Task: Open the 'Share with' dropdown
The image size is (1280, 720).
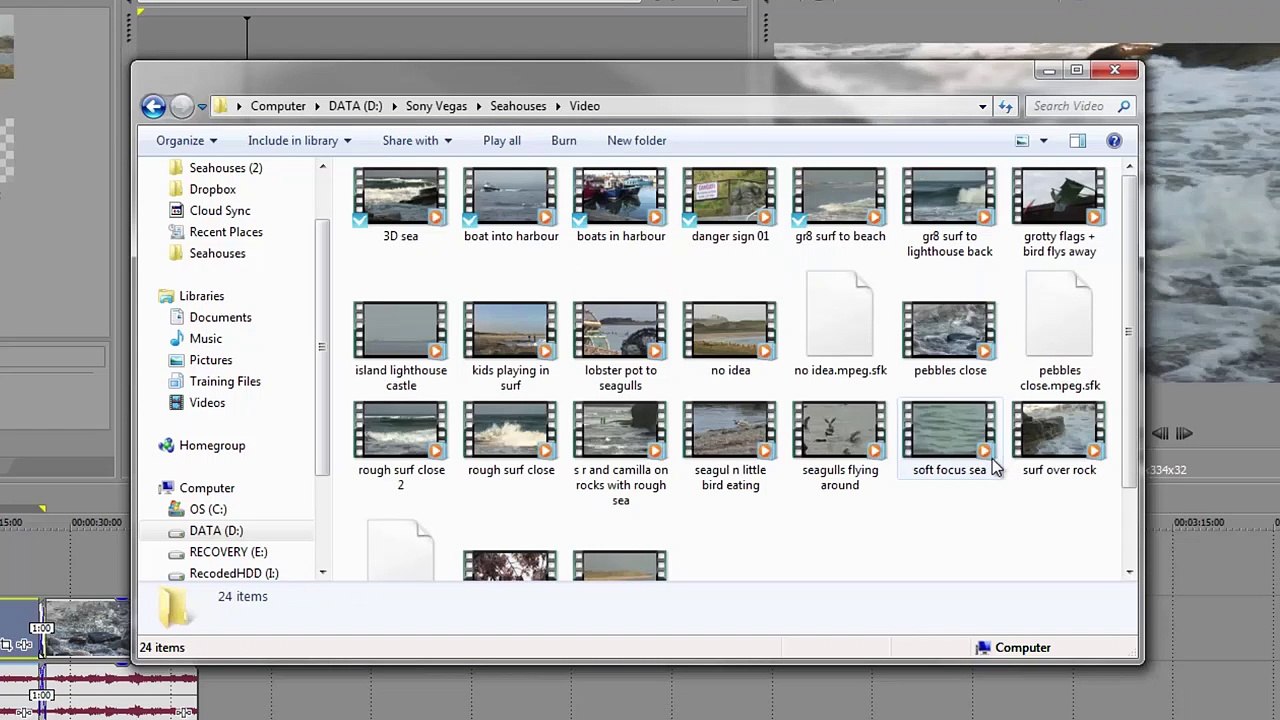Action: [416, 141]
